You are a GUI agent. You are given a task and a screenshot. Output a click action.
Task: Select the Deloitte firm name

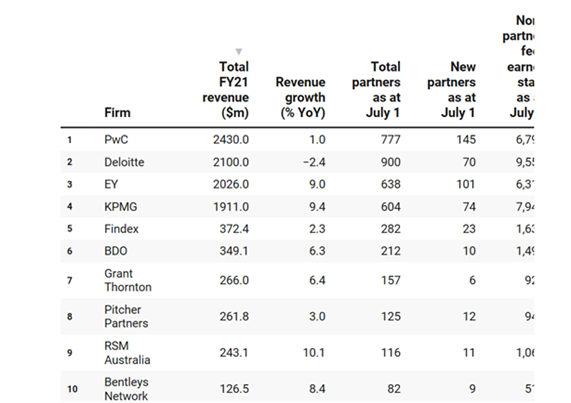pyautogui.click(x=124, y=162)
